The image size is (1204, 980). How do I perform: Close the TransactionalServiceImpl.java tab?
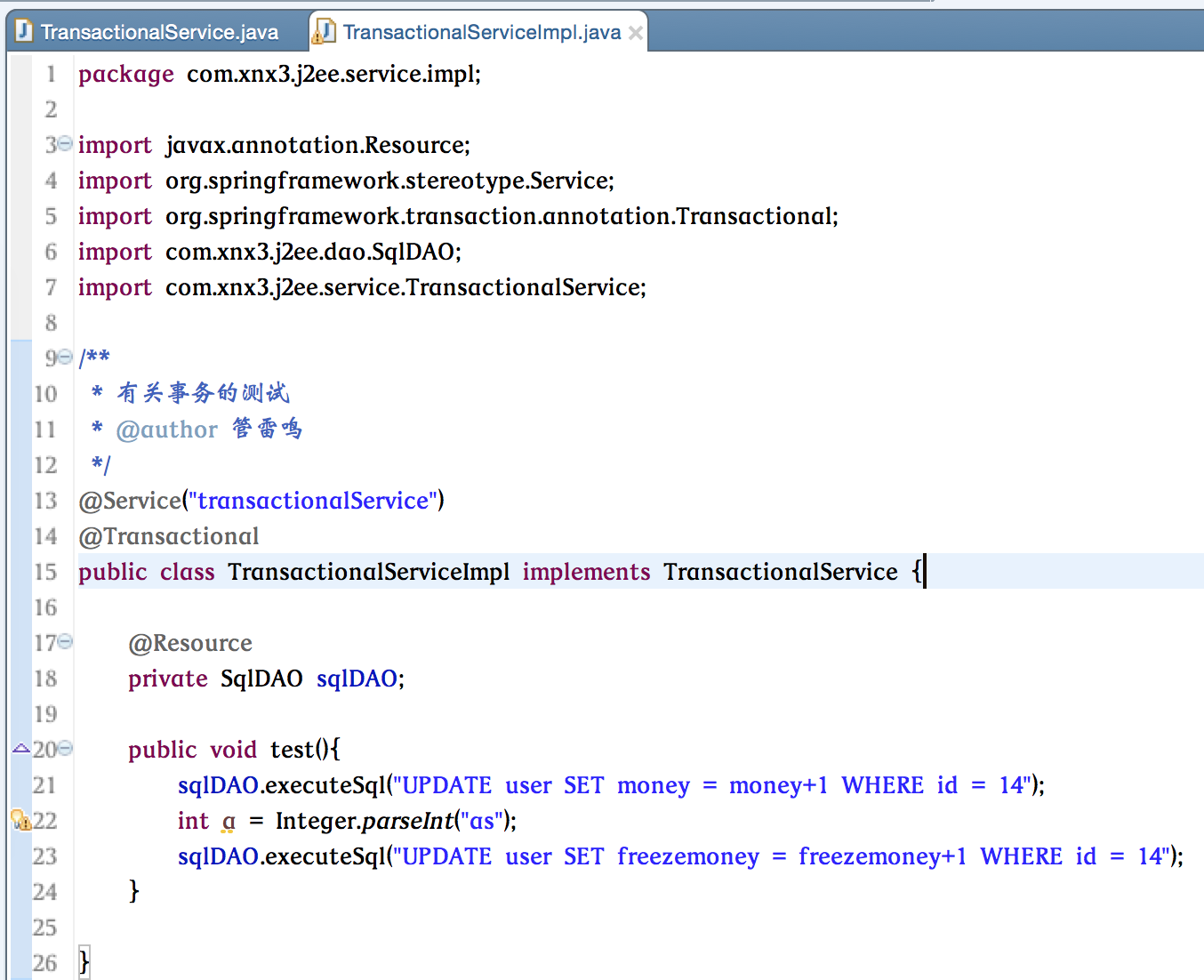click(635, 33)
